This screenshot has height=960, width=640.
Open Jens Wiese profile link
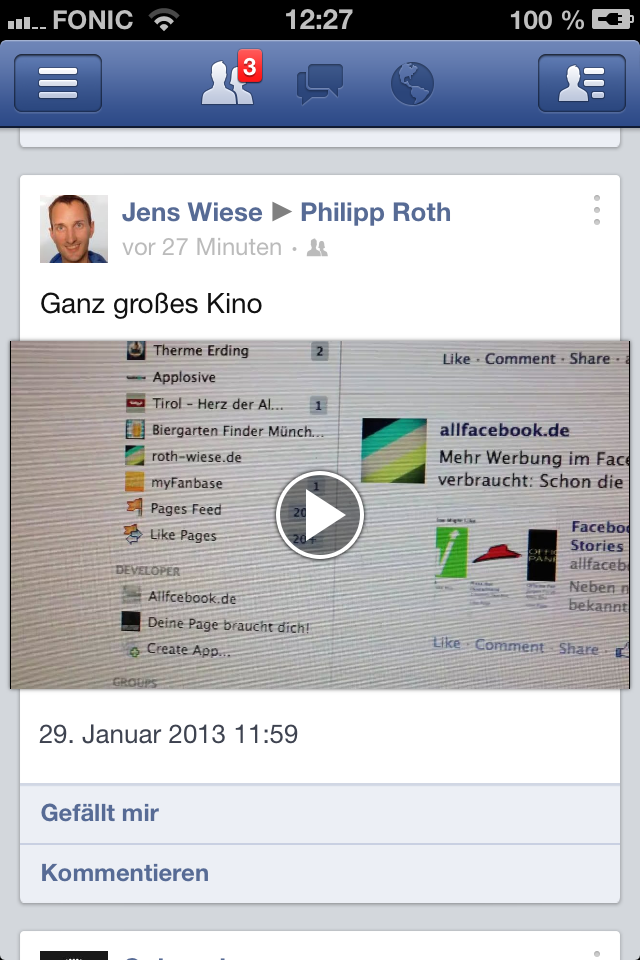tap(192, 212)
